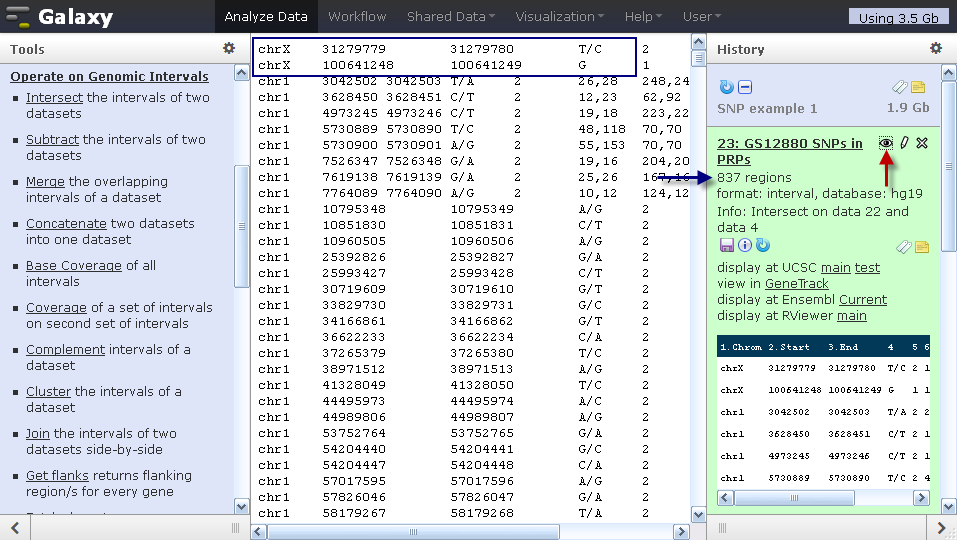Click center data view scroll up arrow
Screen dimensions: 957x540
699,41
